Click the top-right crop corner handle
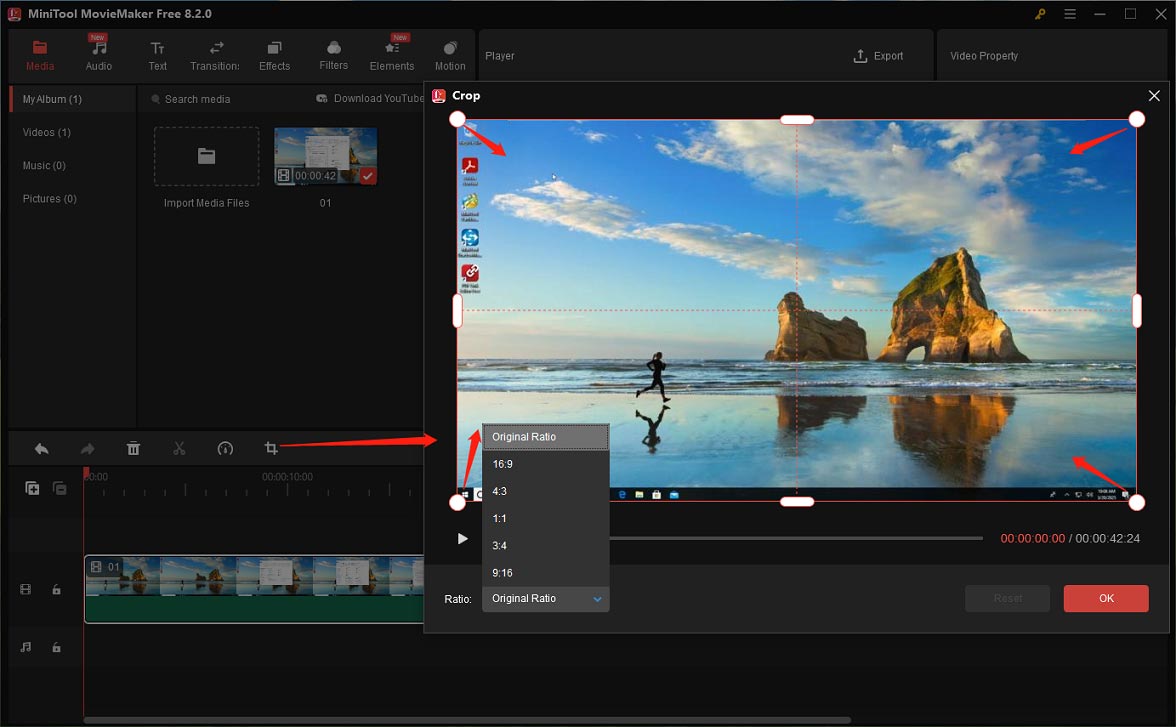This screenshot has width=1176, height=727. [x=1137, y=119]
